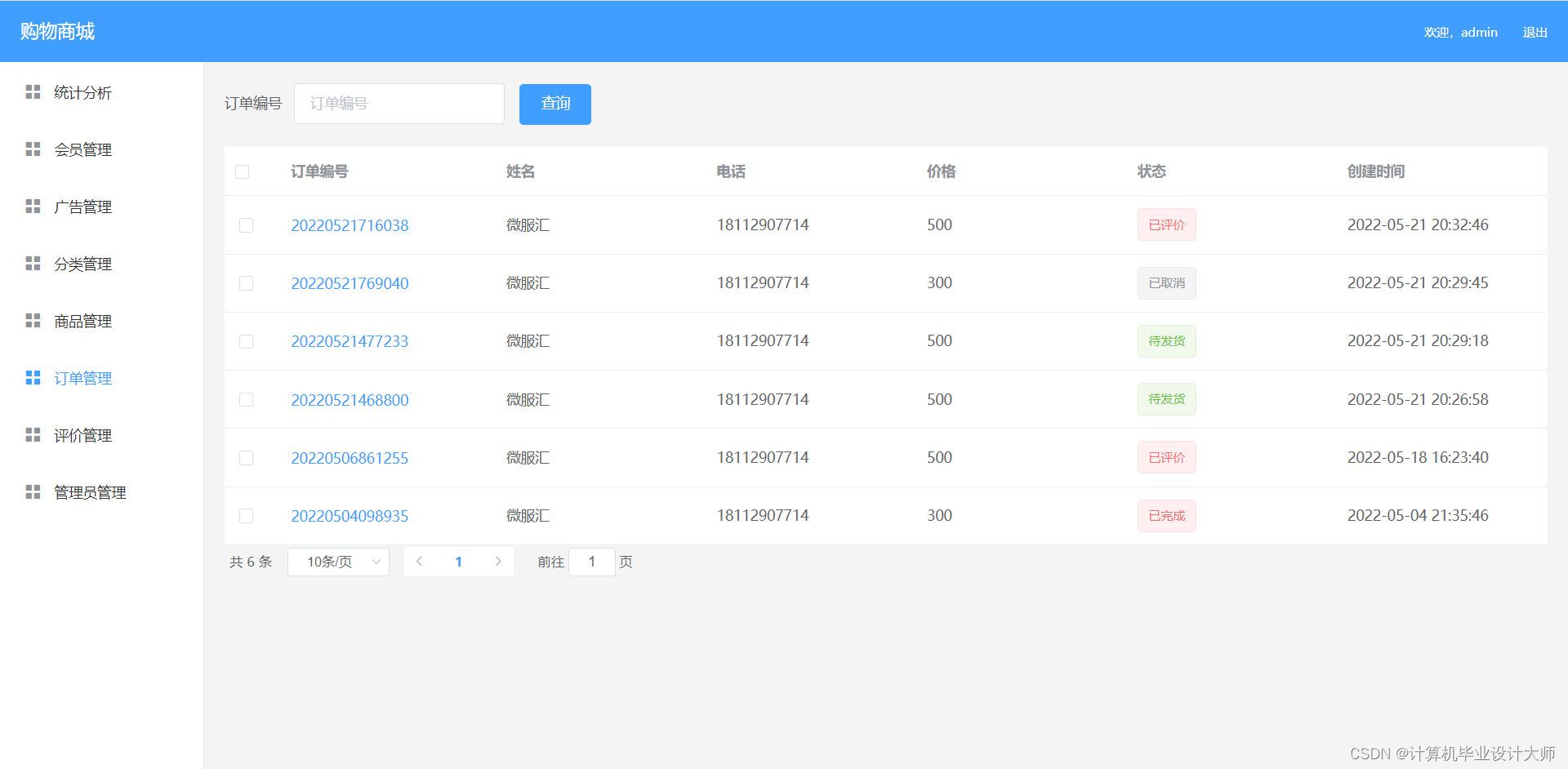Check the row for order 20220506861255

[x=246, y=458]
